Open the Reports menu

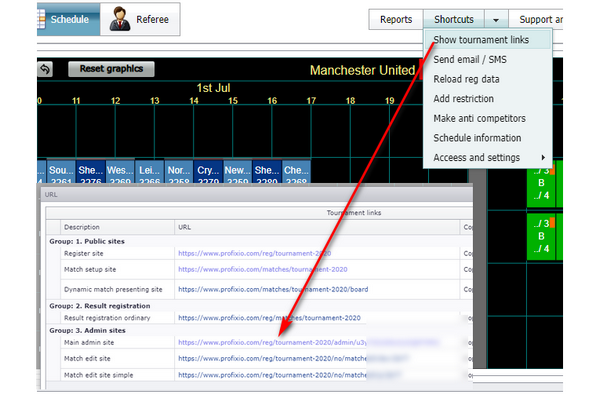click(396, 20)
